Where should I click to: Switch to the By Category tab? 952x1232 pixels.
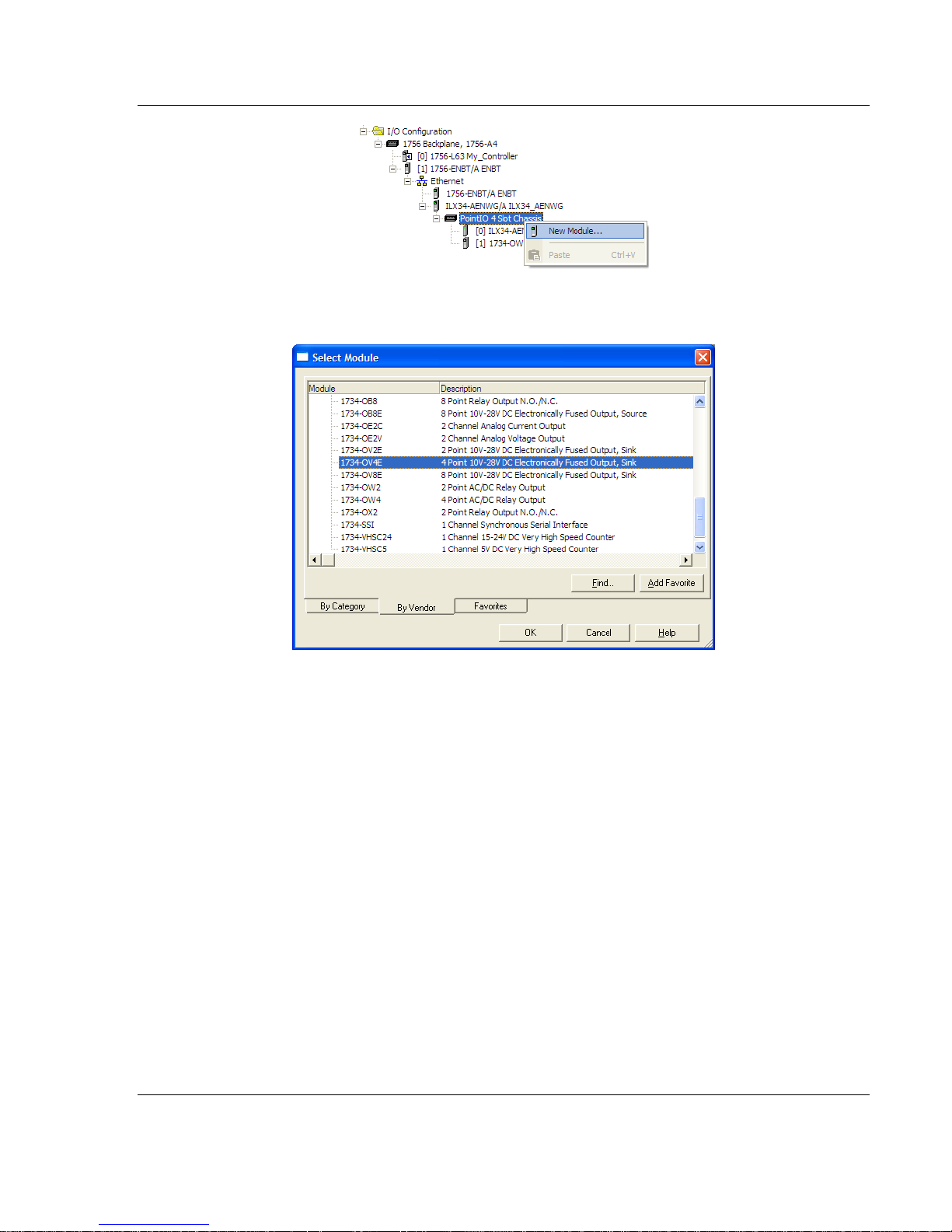pyautogui.click(x=342, y=606)
